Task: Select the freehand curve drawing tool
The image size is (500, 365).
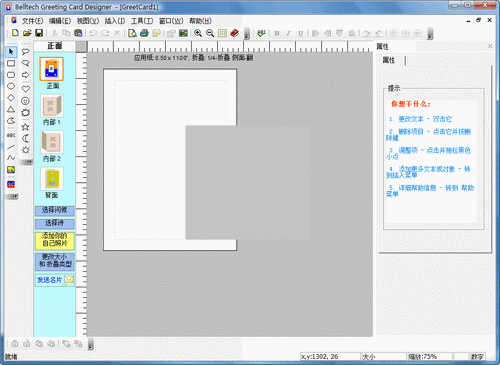Action: (11, 157)
